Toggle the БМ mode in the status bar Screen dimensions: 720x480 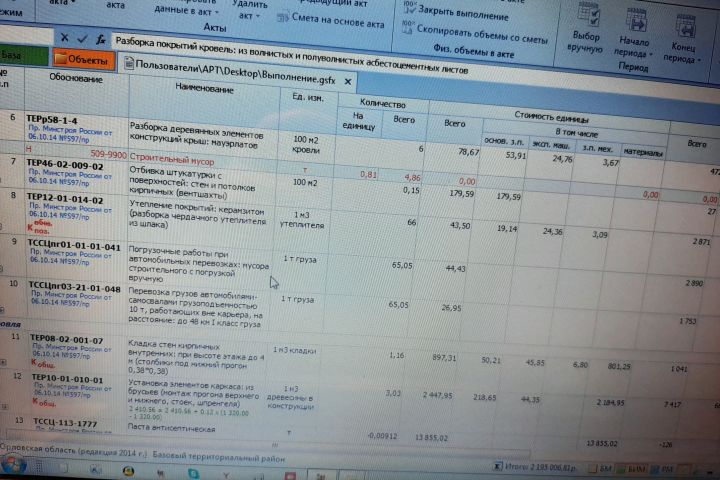pos(602,469)
